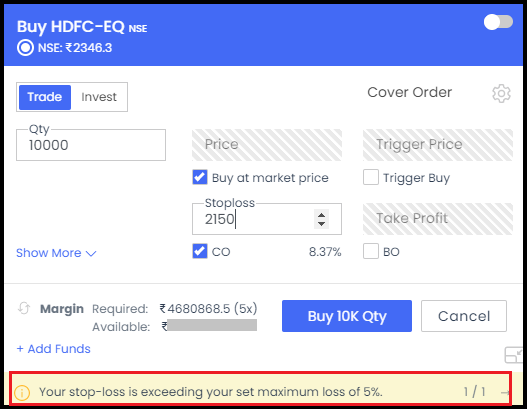Click the Buy 10K Qty button
527x409 pixels.
(347, 316)
